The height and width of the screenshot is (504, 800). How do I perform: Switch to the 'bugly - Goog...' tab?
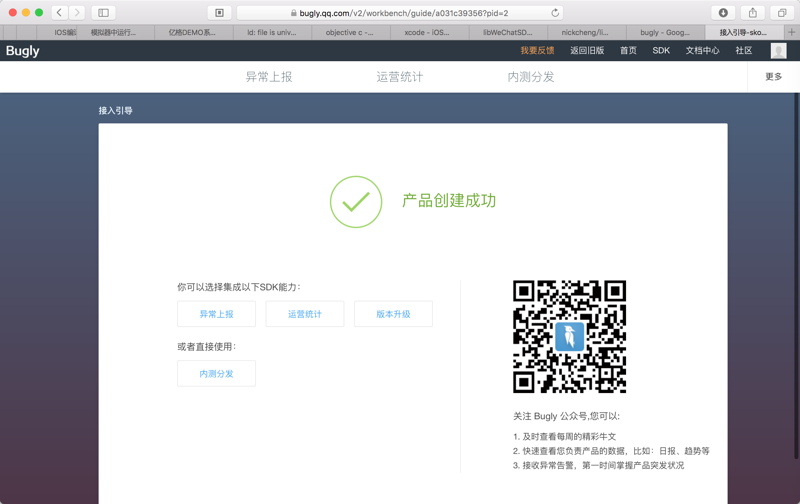tap(665, 32)
